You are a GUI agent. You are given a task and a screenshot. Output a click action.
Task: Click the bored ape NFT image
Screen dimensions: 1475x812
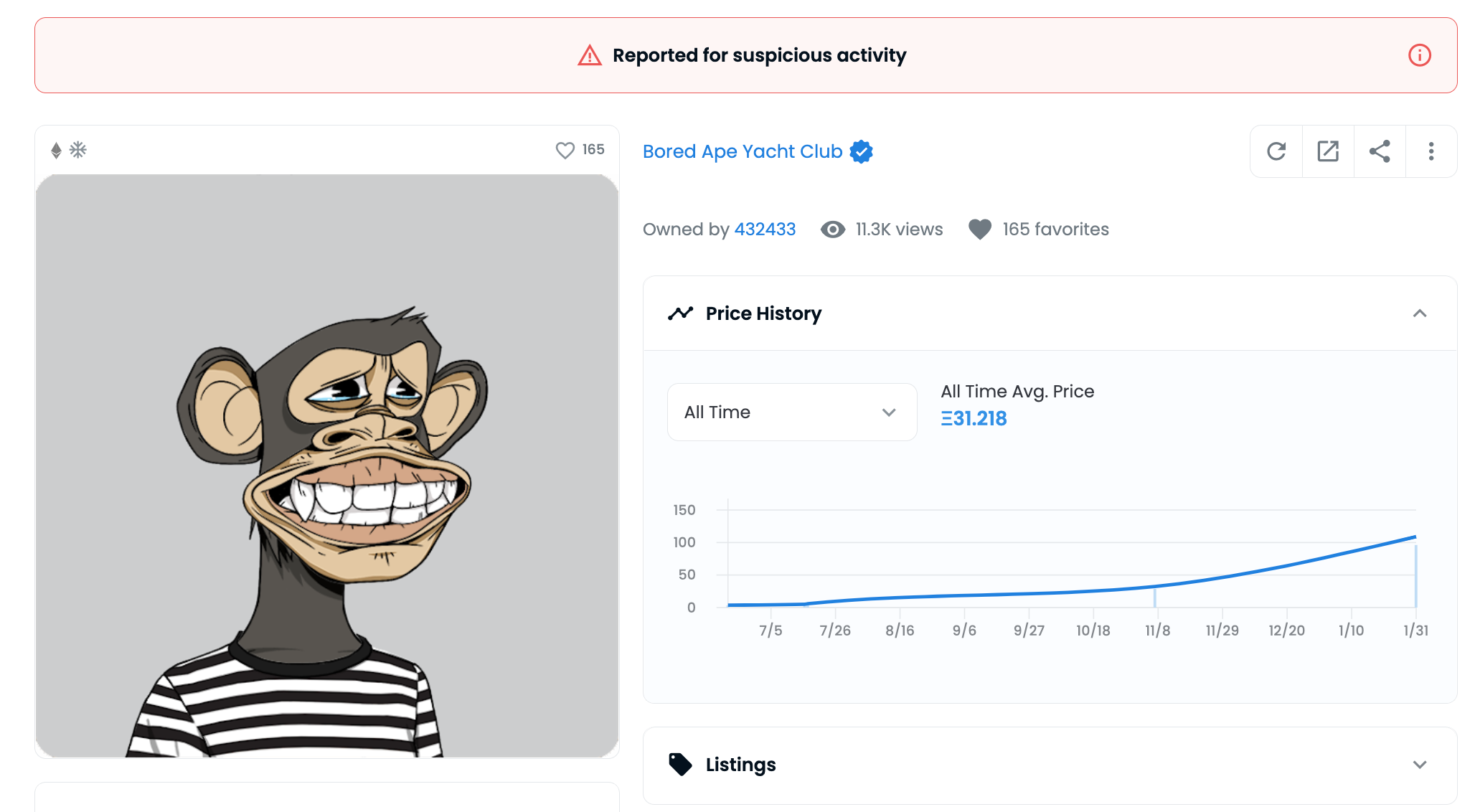tap(327, 466)
